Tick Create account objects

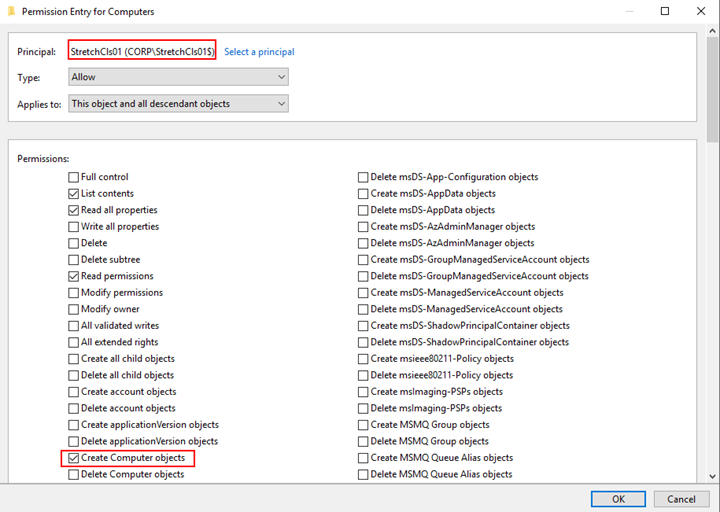pyautogui.click(x=73, y=392)
